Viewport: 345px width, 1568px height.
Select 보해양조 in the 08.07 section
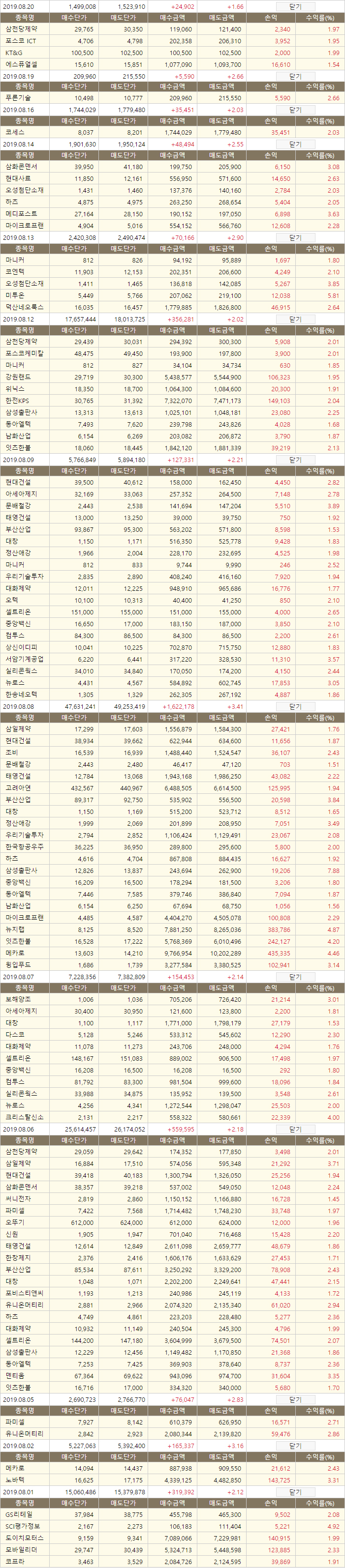(x=18, y=999)
